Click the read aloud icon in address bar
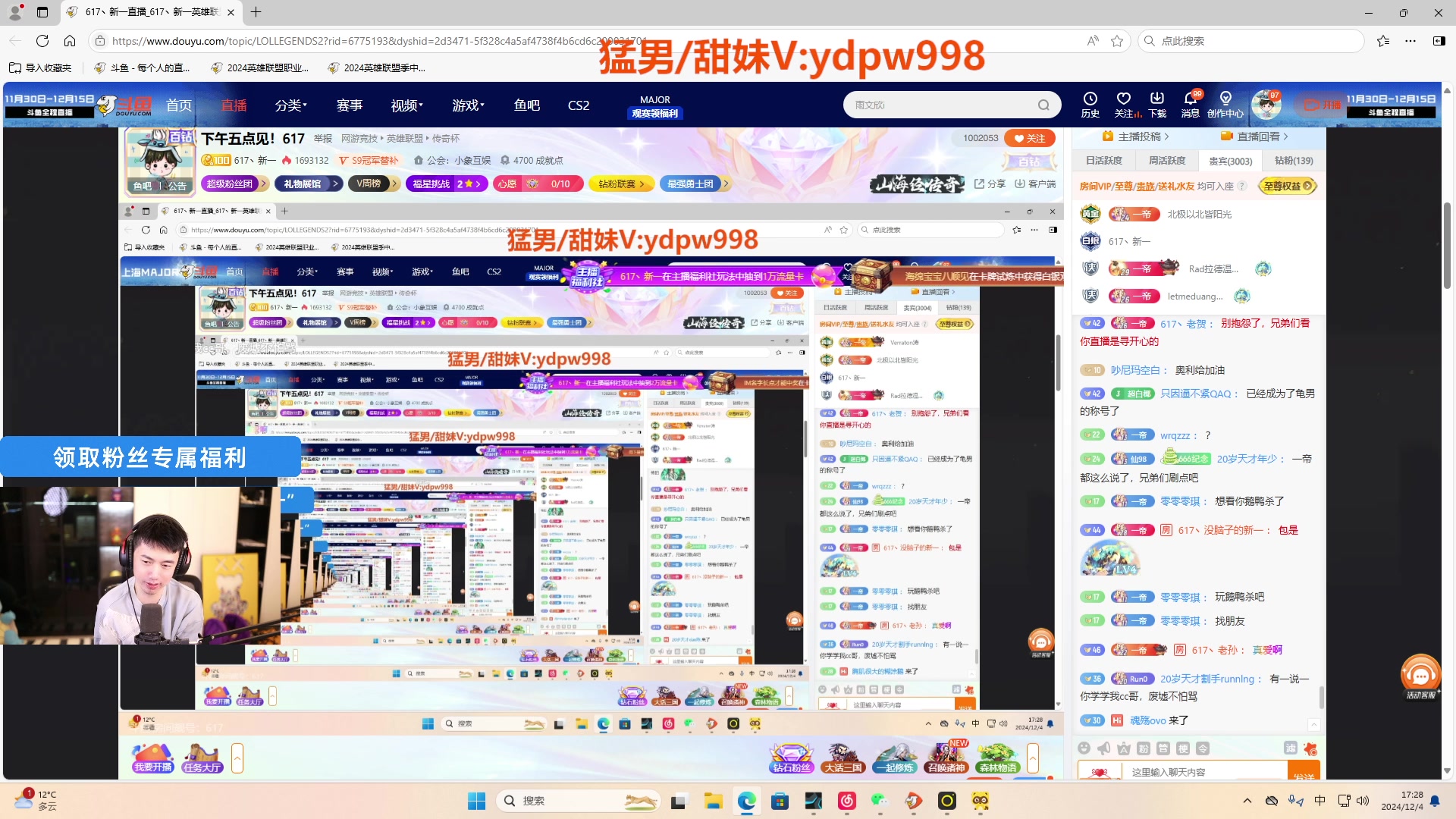 pos(1093,41)
